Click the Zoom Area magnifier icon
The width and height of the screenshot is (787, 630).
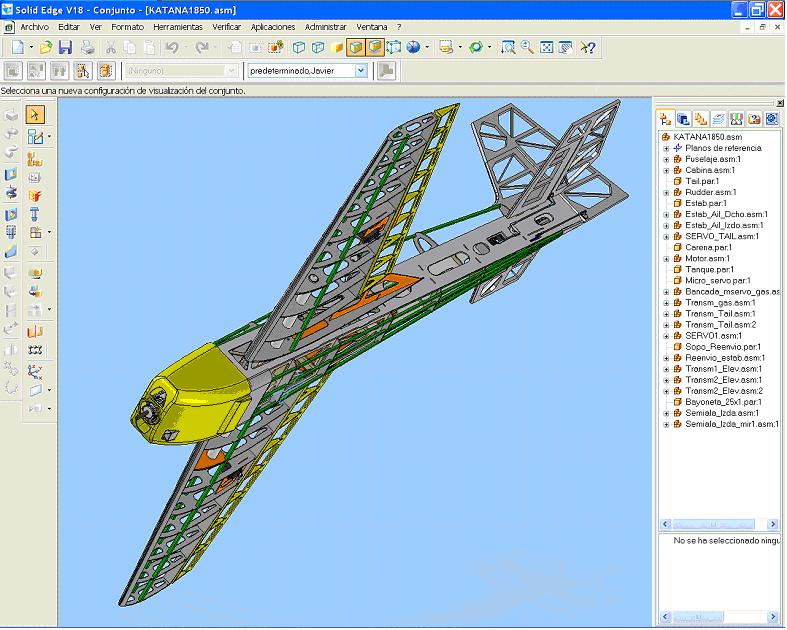pyautogui.click(x=508, y=47)
